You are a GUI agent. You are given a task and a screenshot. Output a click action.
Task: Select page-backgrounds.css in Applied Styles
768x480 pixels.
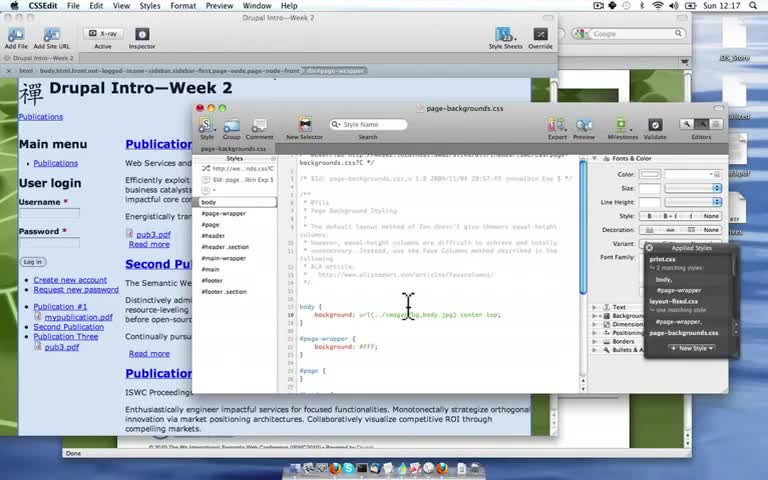click(x=684, y=333)
